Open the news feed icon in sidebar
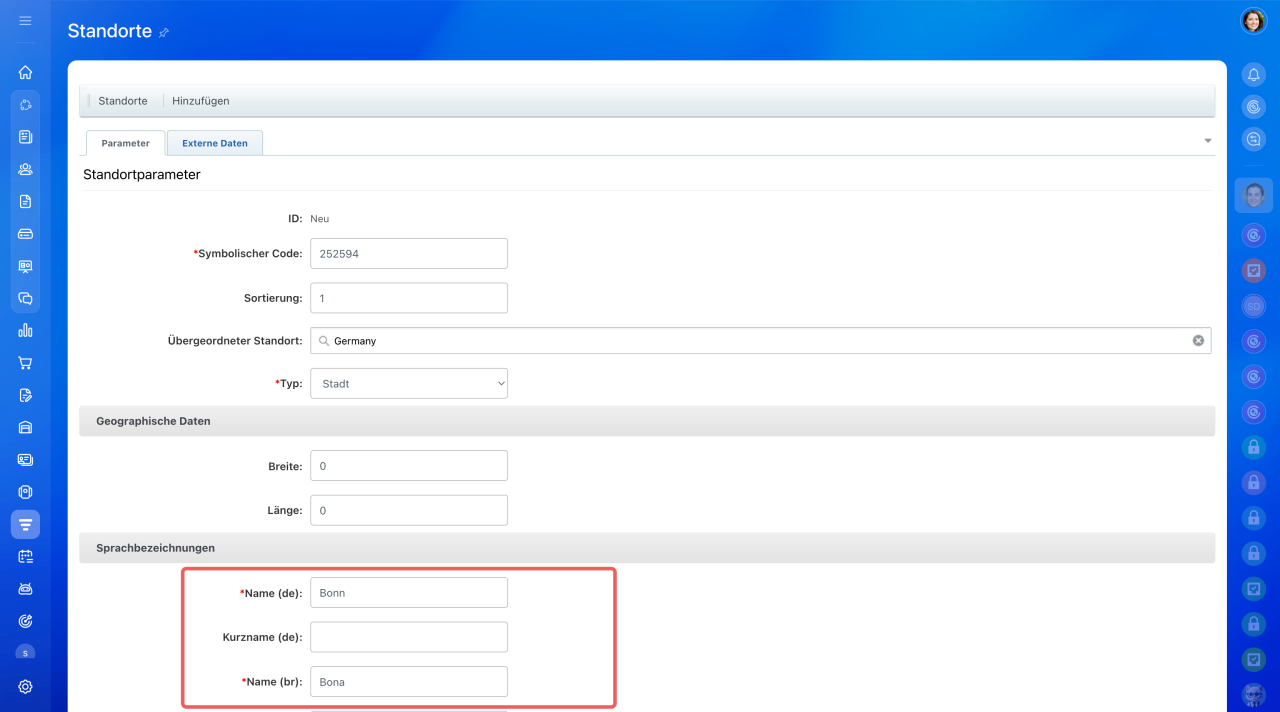The width and height of the screenshot is (1280, 712). coord(26,137)
